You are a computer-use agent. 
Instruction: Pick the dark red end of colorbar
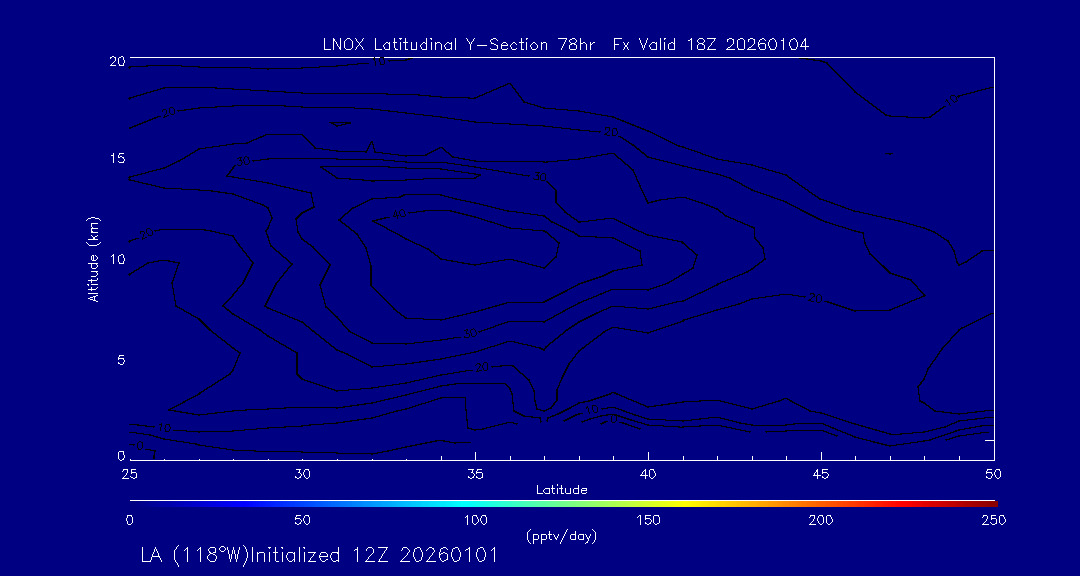coord(989,504)
